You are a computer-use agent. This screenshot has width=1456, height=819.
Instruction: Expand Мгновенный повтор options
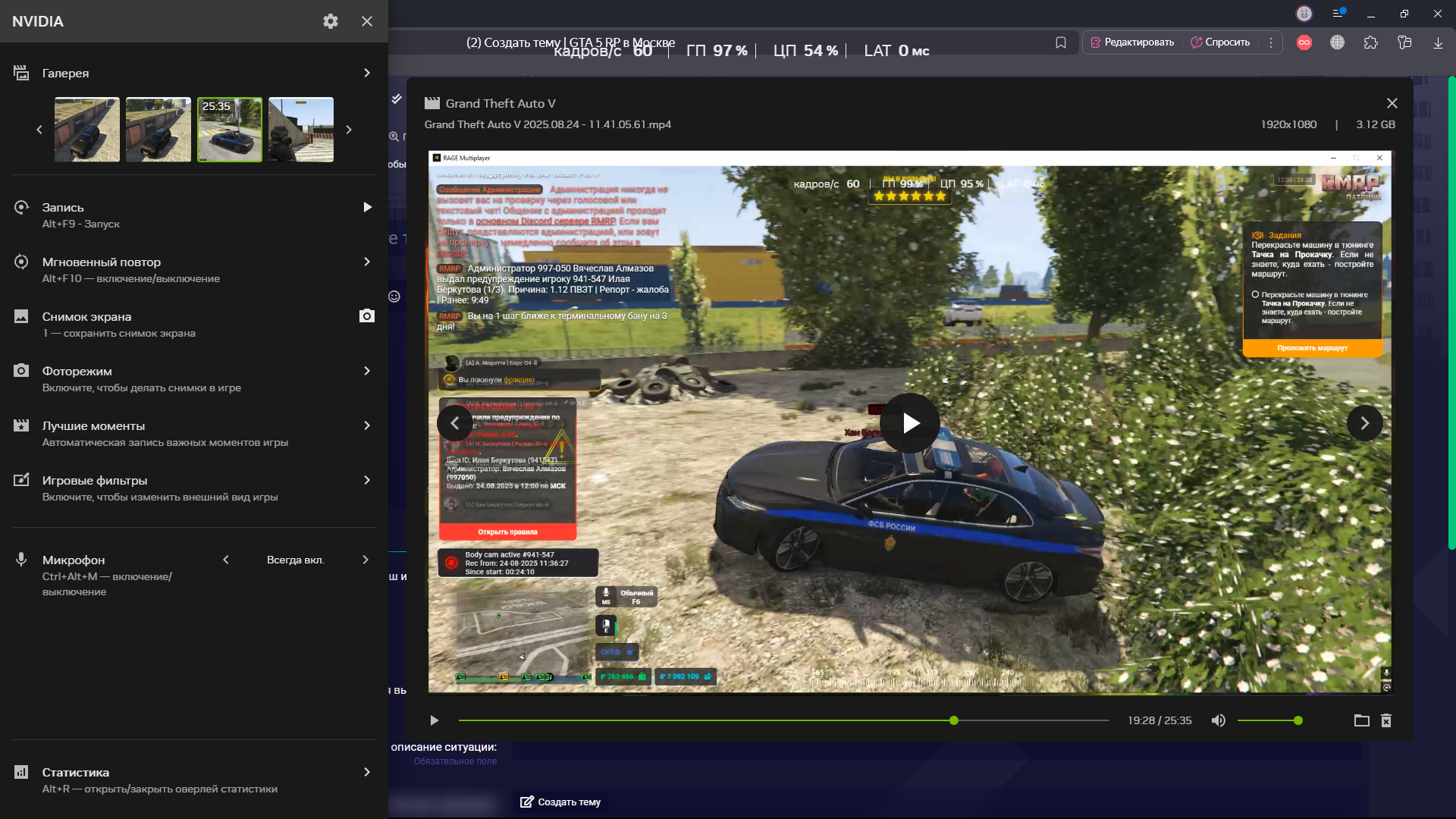point(366,262)
